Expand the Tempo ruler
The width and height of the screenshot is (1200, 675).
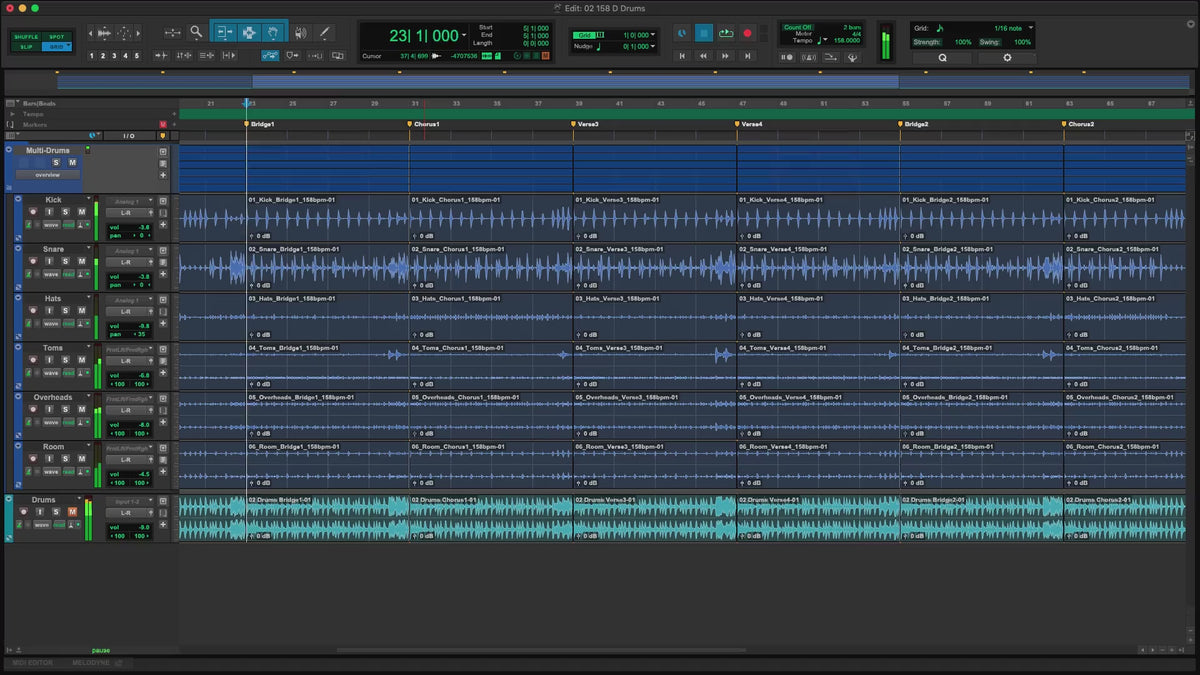[12, 113]
